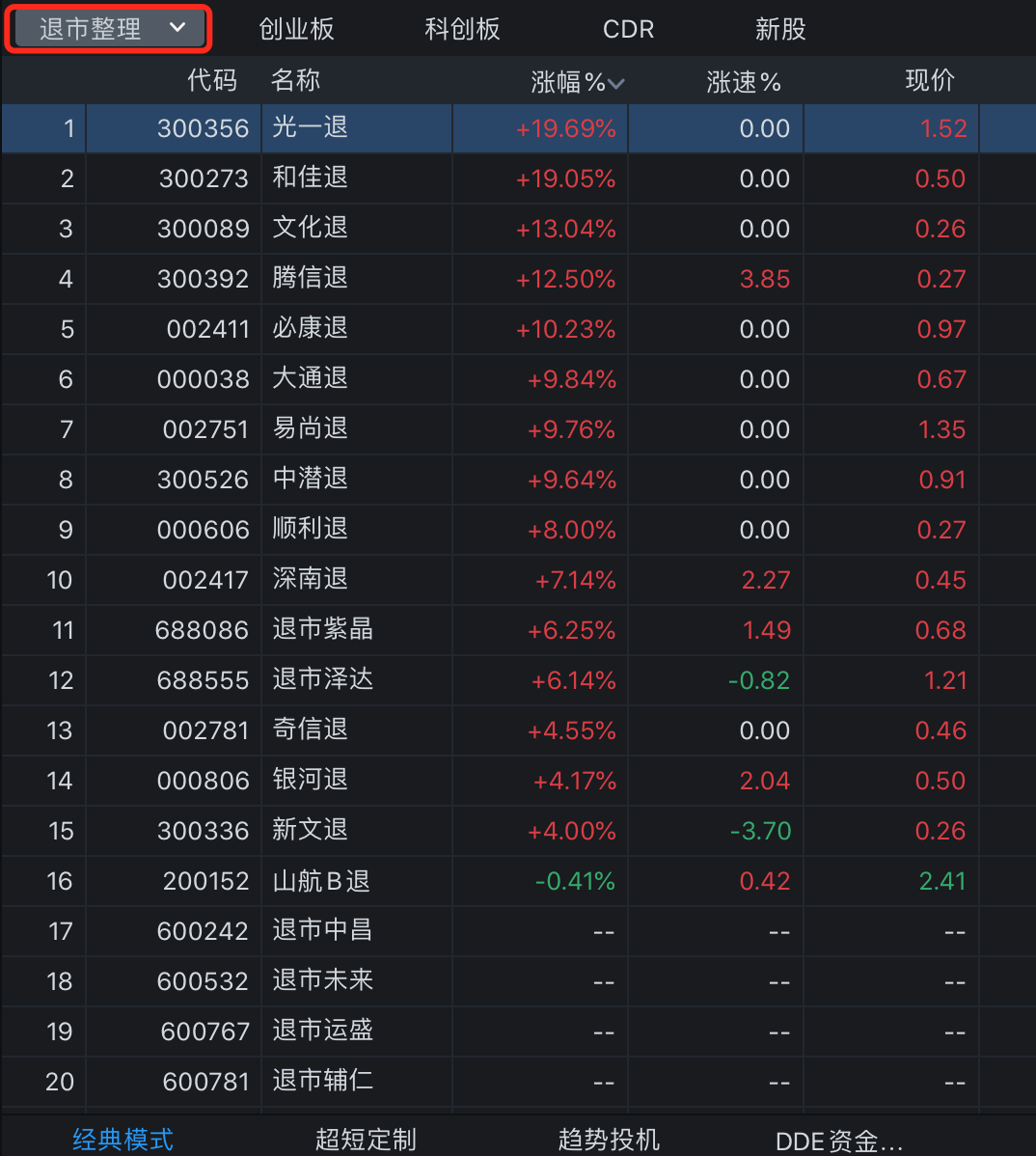This screenshot has width=1036, height=1156.
Task: Open the 趋势投机 view tab
Action: 609,1140
